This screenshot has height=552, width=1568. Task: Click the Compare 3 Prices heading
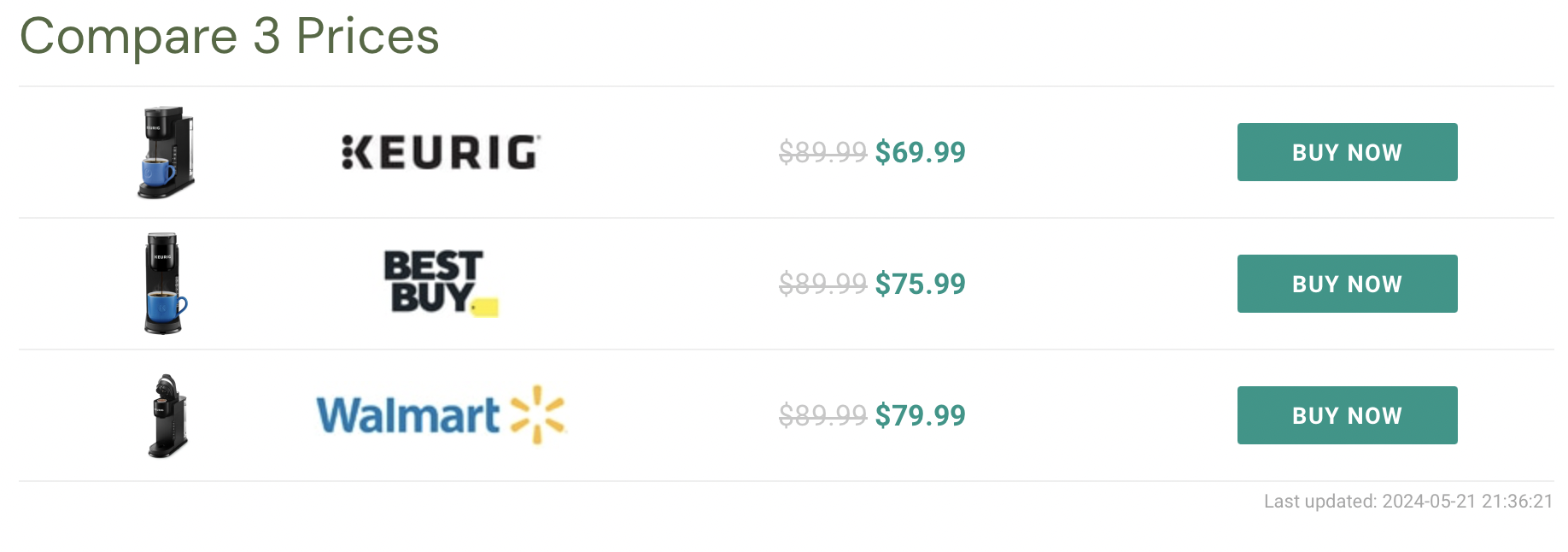230,37
